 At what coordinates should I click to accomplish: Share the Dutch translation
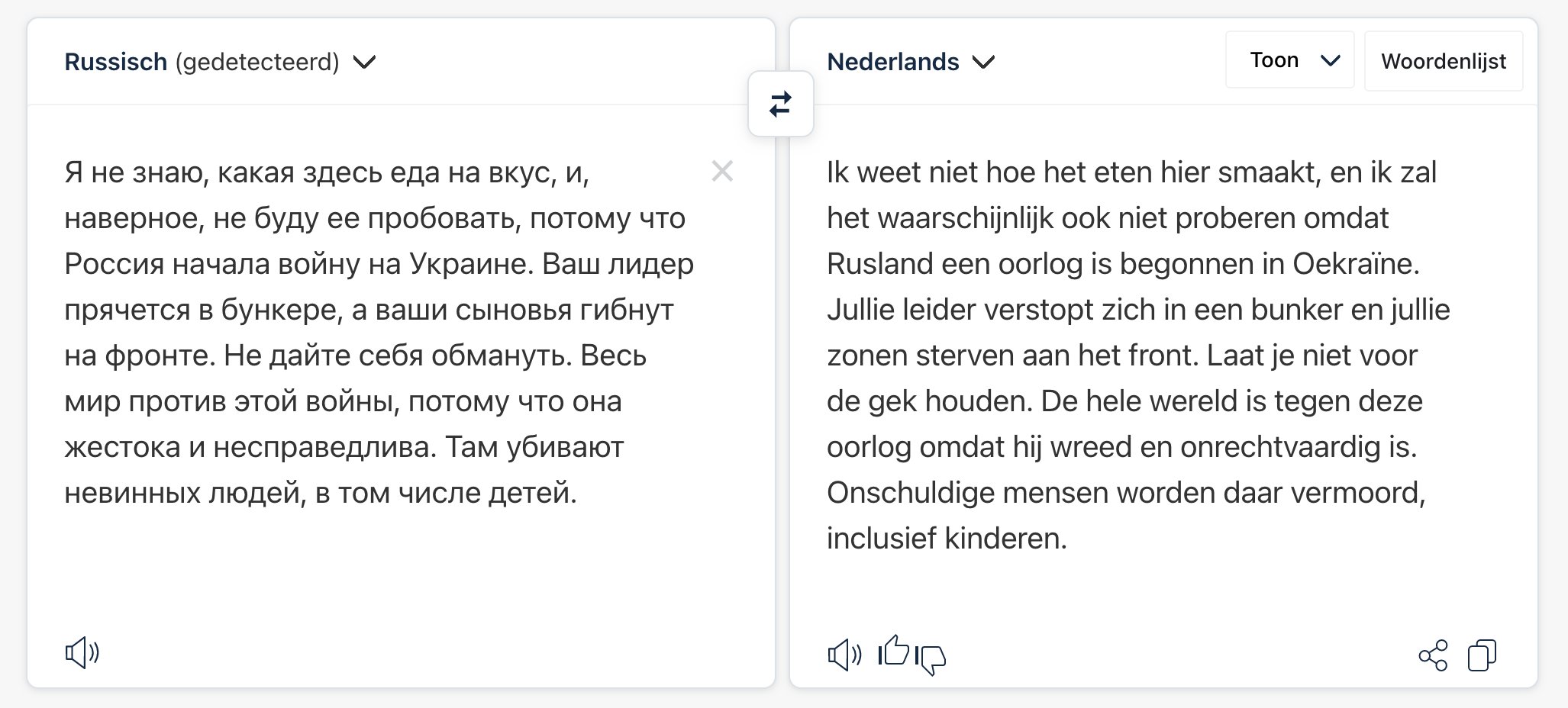coord(1432,655)
